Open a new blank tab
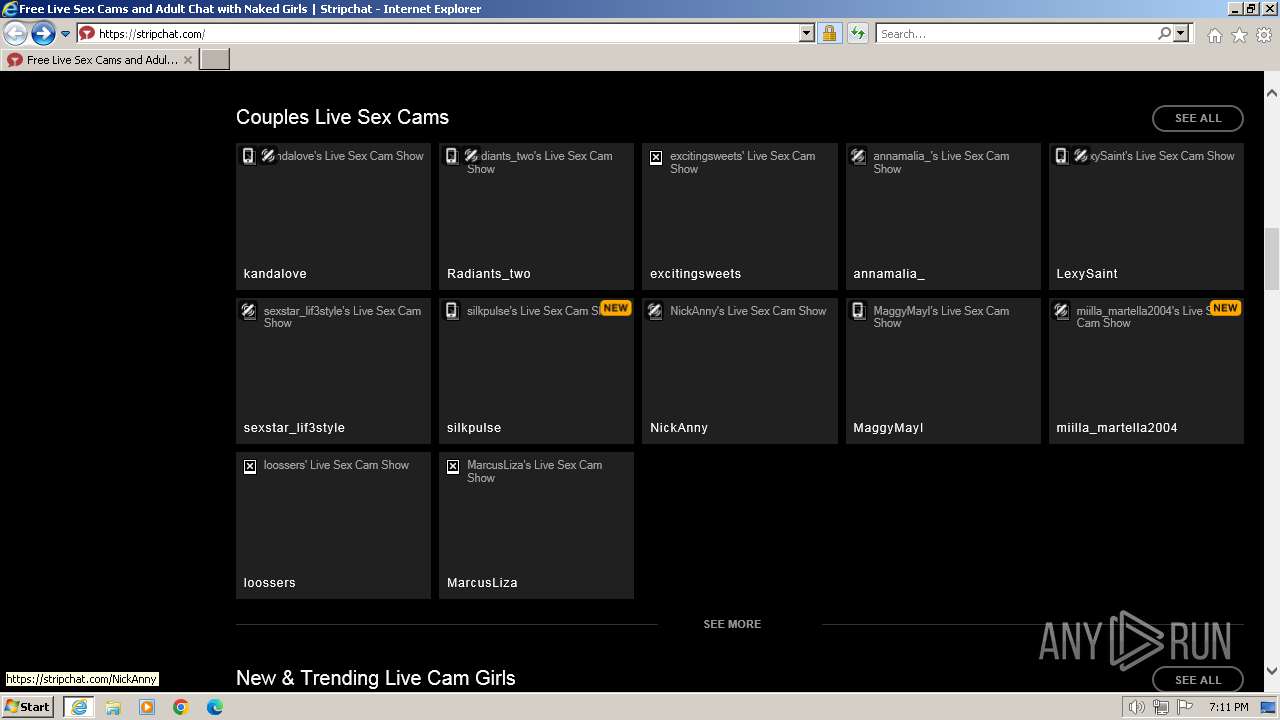Screen dimensions: 1280x720 pyautogui.click(x=215, y=60)
